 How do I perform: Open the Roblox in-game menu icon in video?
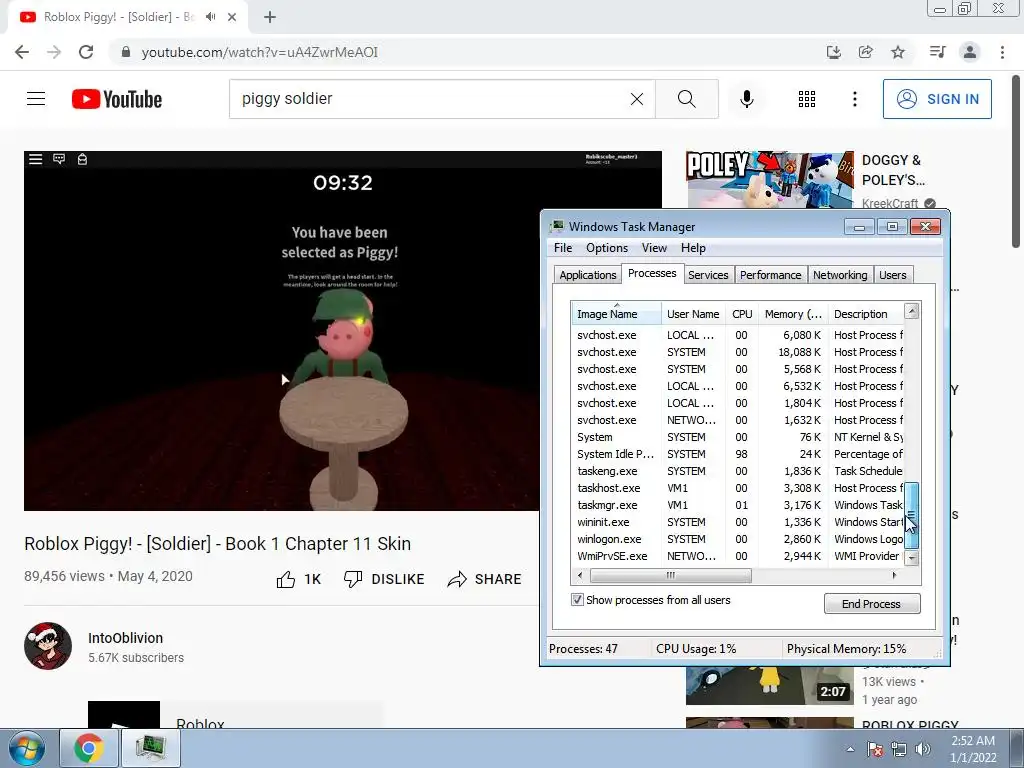35,159
